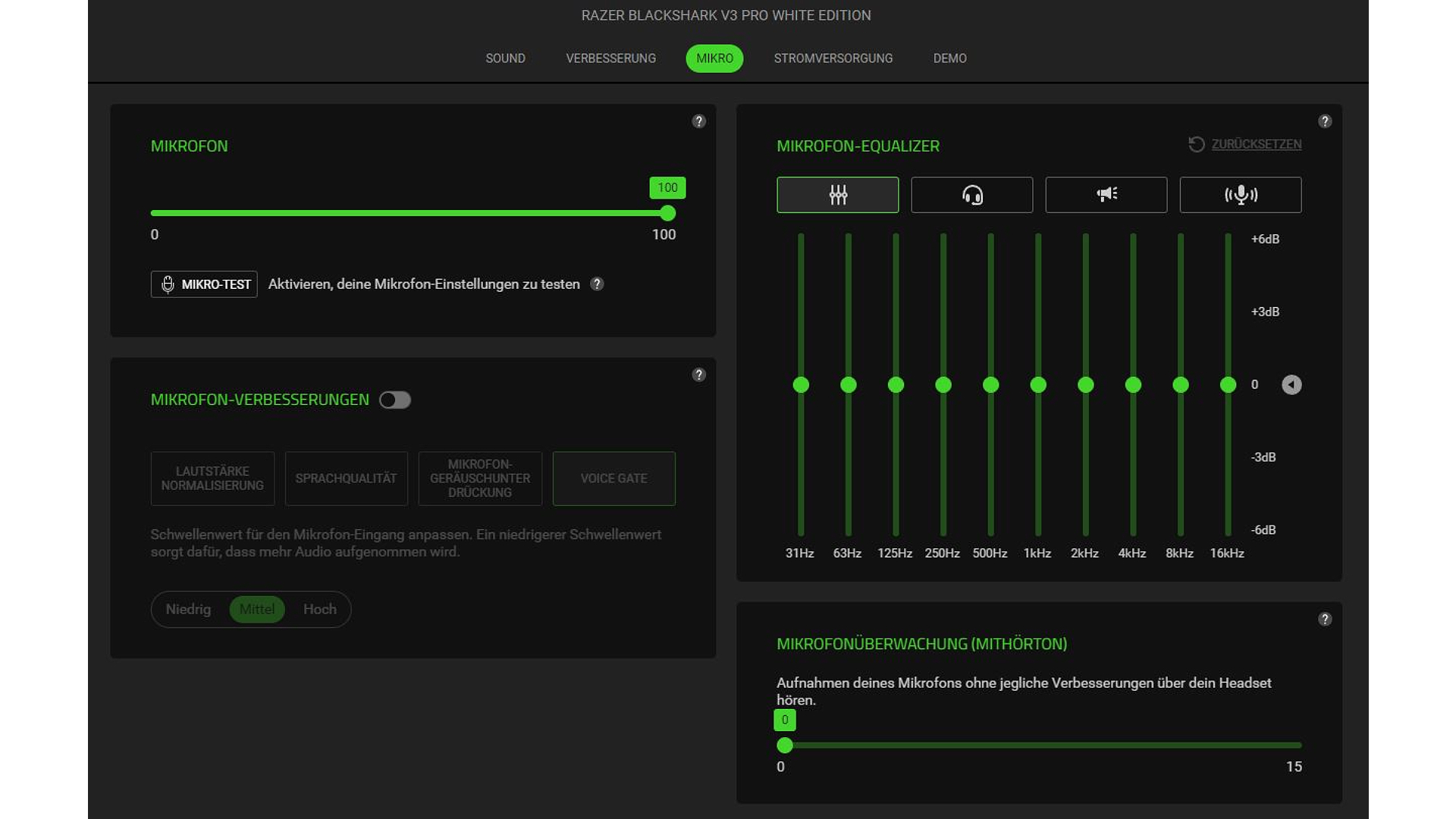Select Hoch voice gate threshold
1456x819 pixels.
[x=319, y=609]
